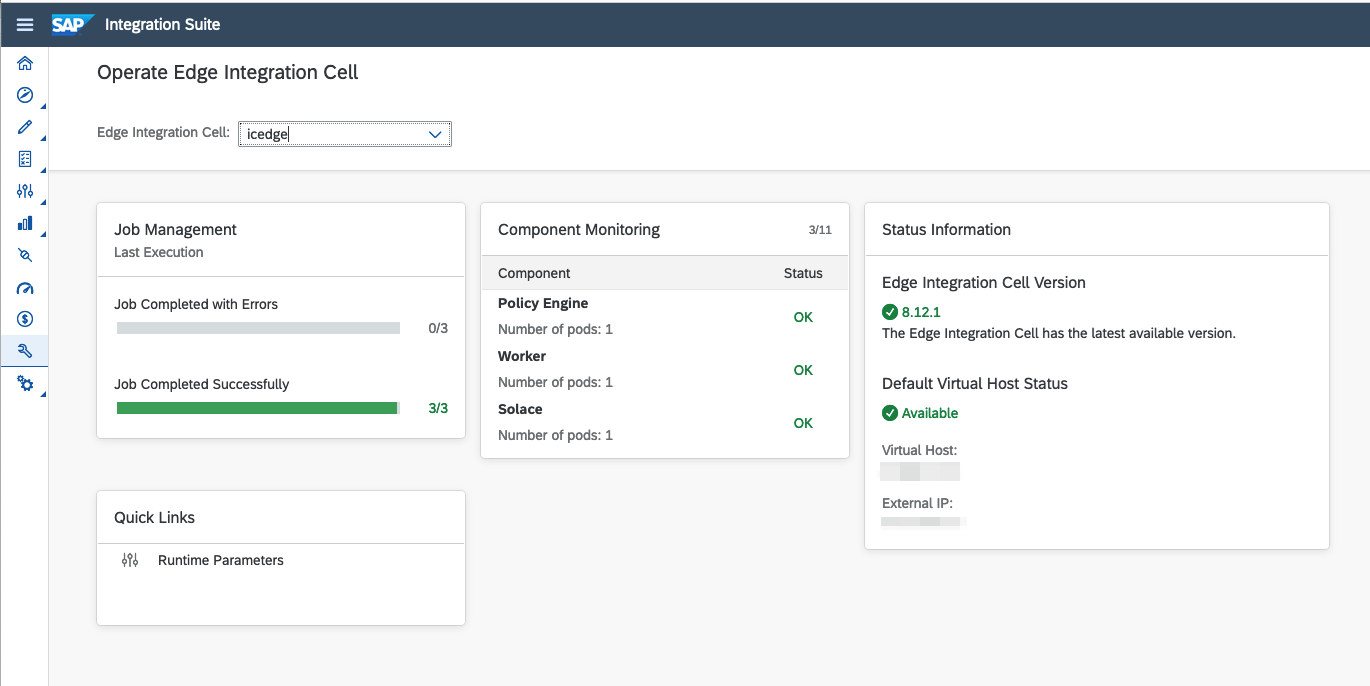1370x686 pixels.
Task: Go to Home in the sidebar
Action: pyautogui.click(x=25, y=63)
